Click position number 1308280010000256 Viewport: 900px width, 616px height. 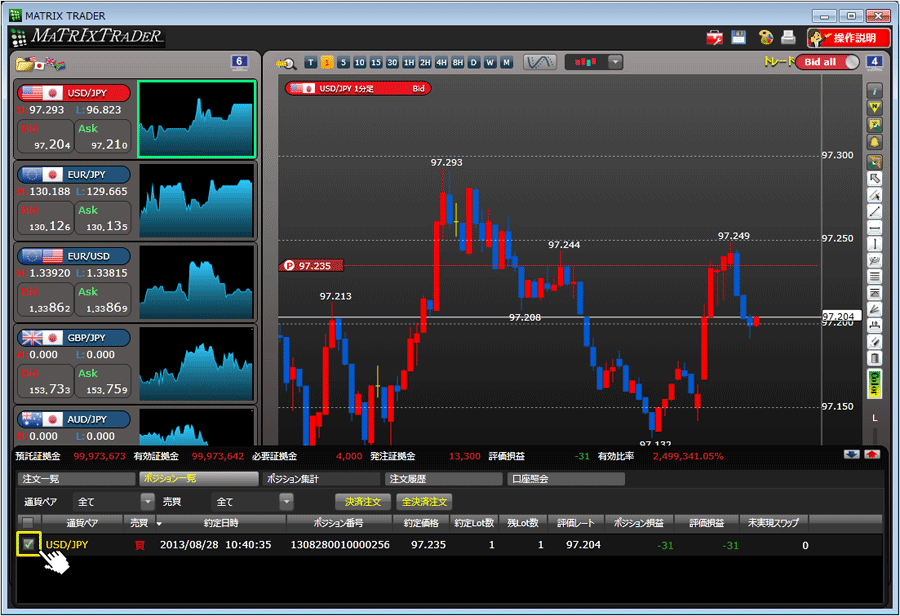tap(340, 545)
